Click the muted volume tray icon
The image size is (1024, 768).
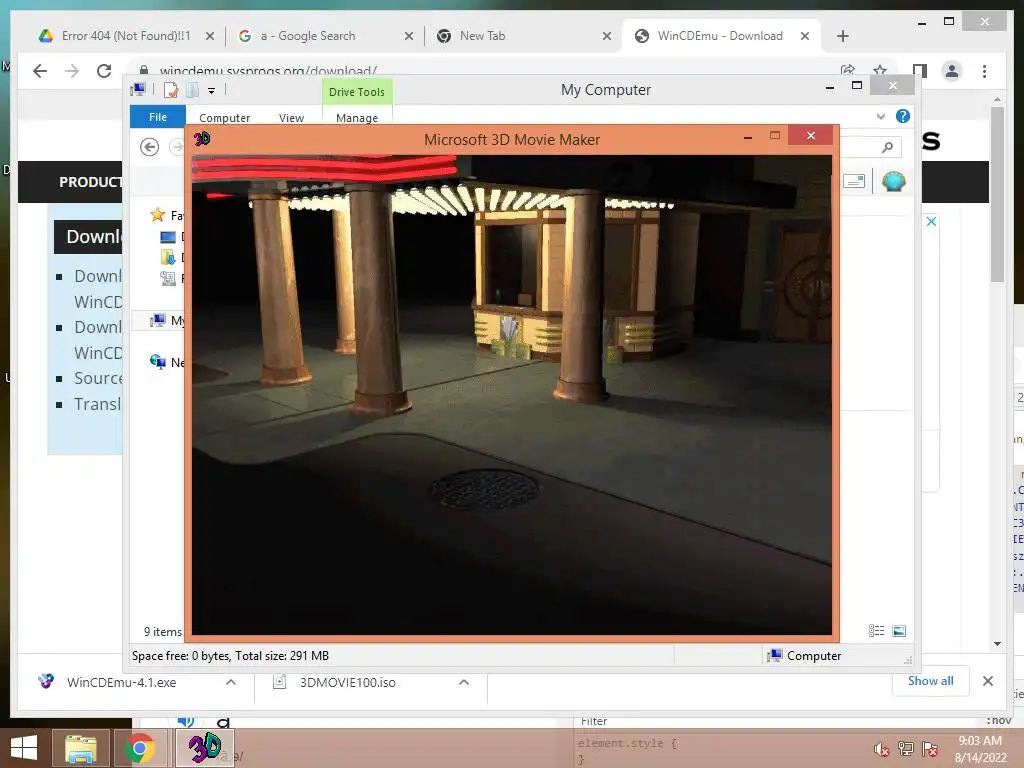click(881, 749)
